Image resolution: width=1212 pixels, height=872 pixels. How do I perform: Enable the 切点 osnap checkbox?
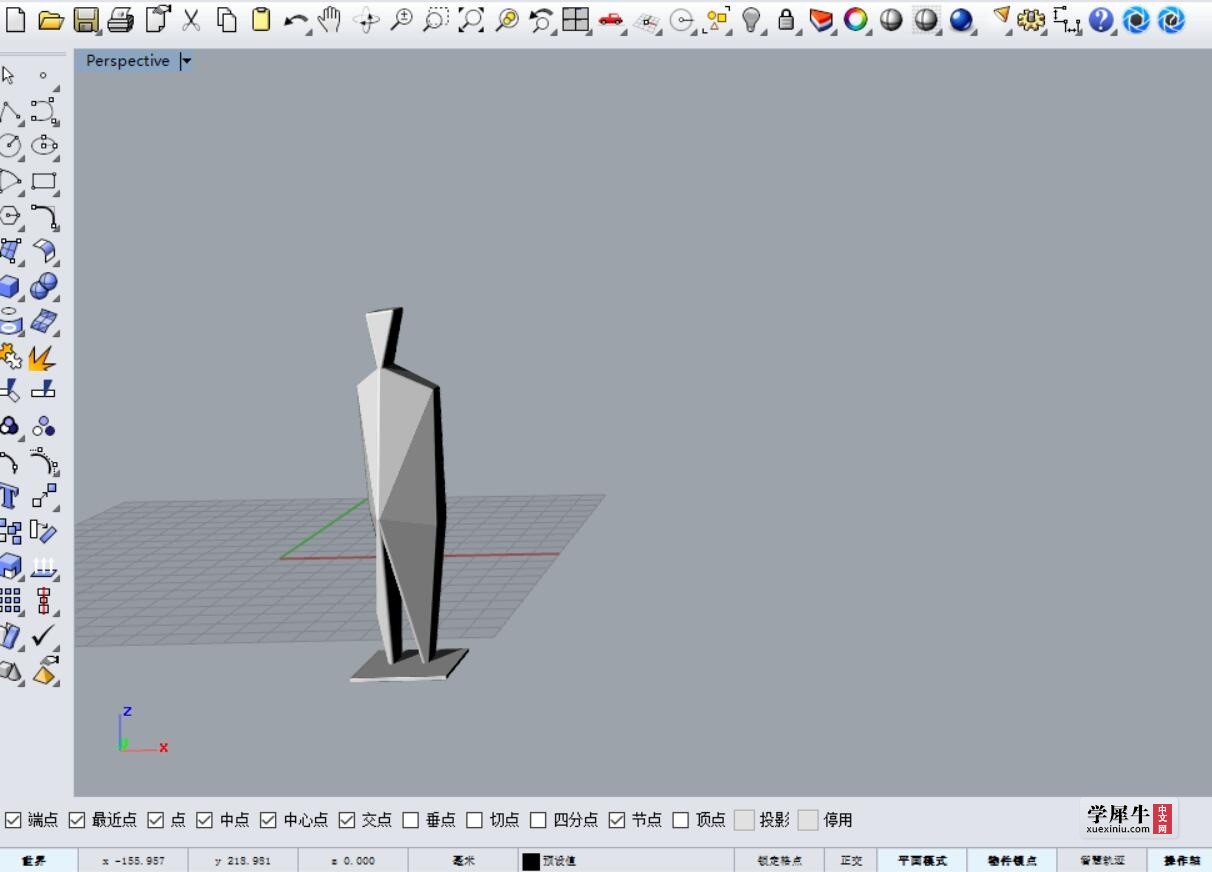point(475,820)
